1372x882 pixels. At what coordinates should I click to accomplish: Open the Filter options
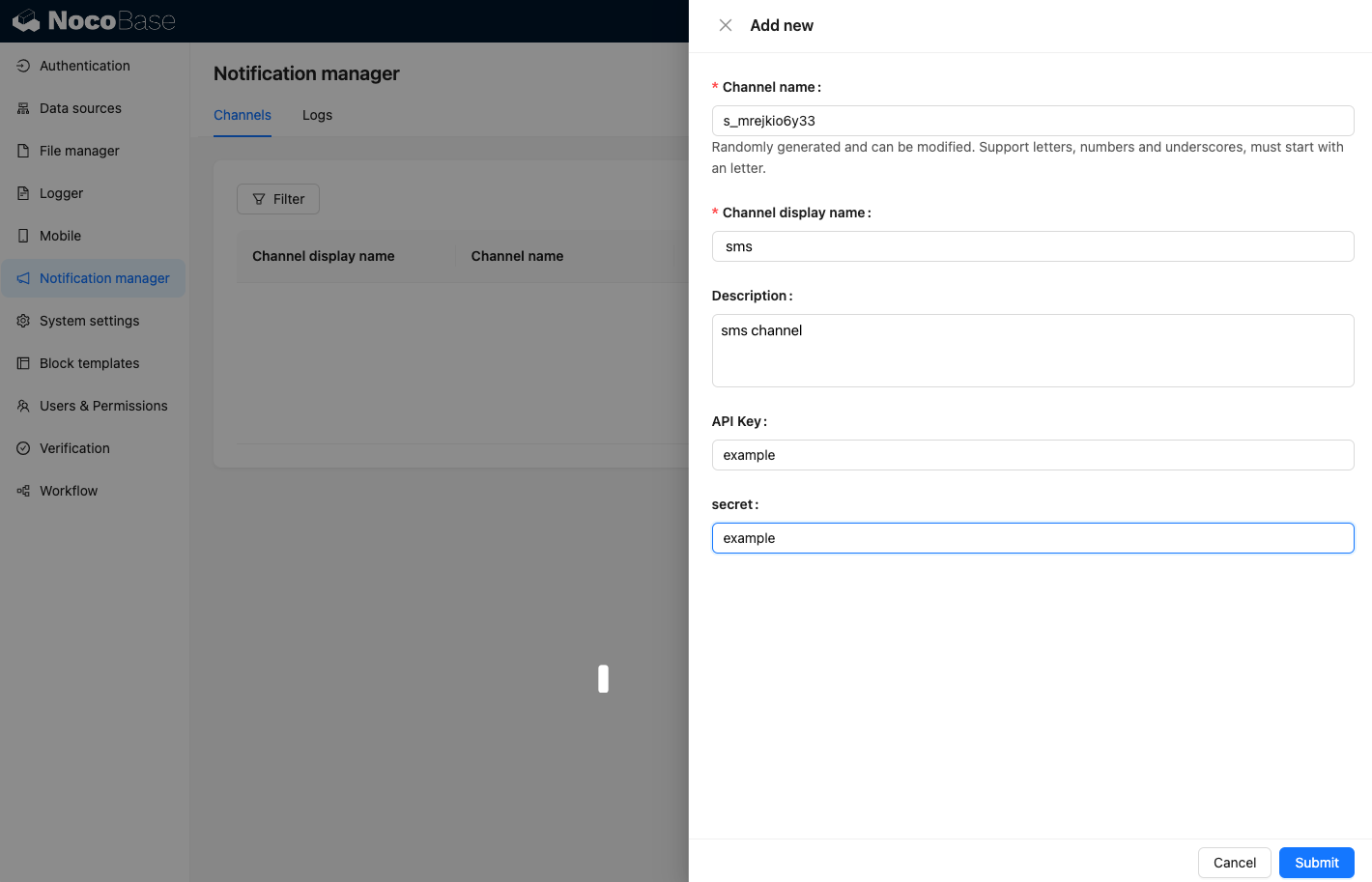point(278,199)
